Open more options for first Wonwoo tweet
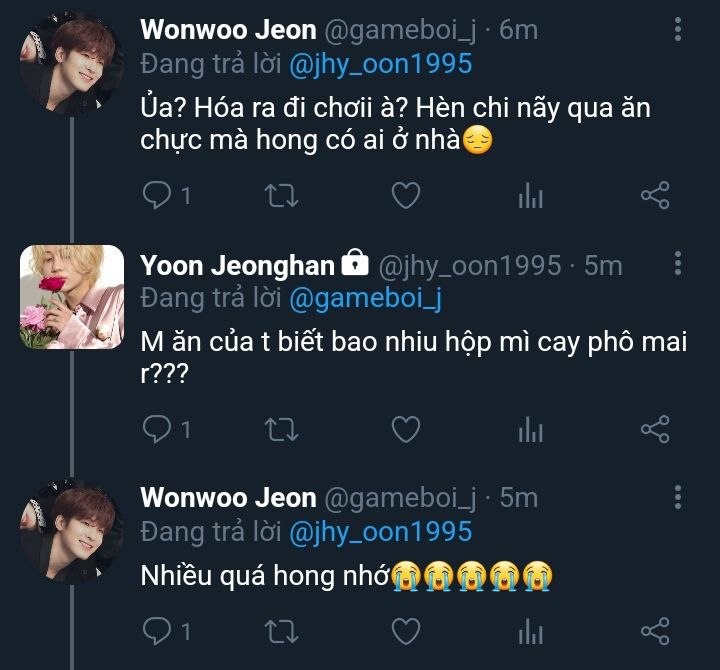The width and height of the screenshot is (720, 670). point(678,30)
